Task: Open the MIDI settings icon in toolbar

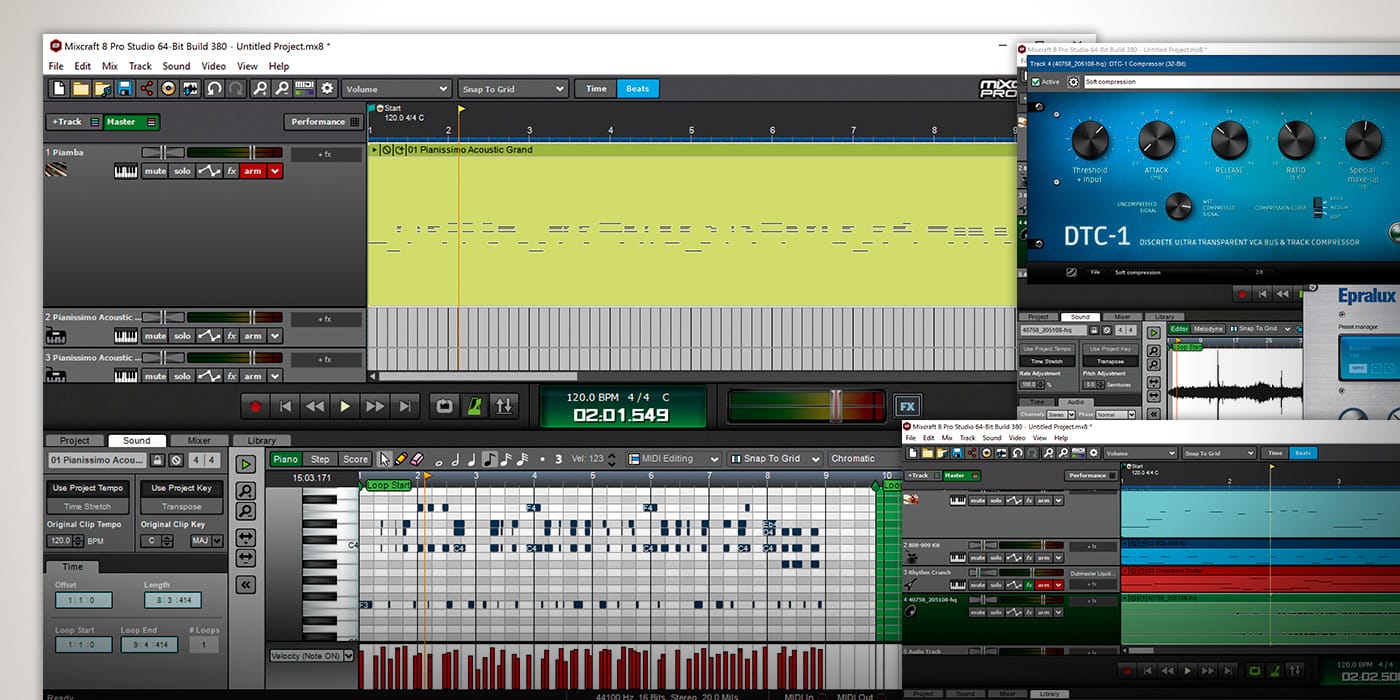Action: (304, 89)
